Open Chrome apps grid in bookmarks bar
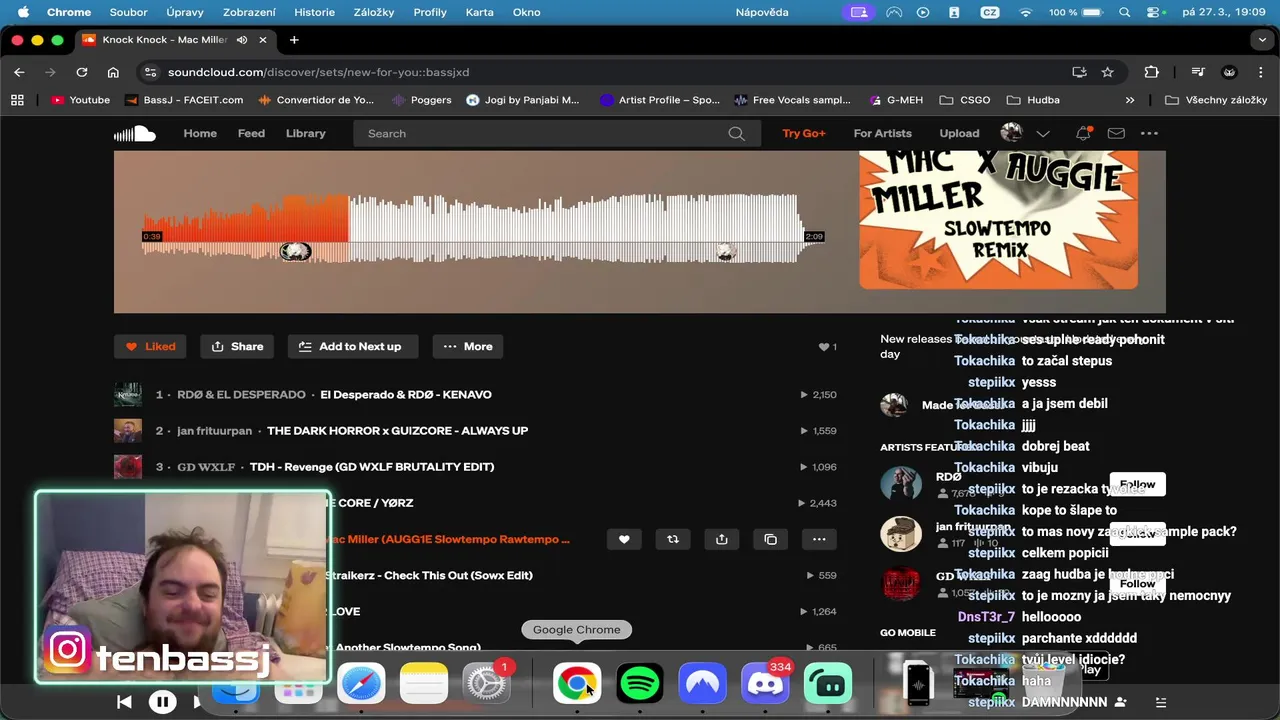Screen dimensions: 1280x720 tap(17, 100)
